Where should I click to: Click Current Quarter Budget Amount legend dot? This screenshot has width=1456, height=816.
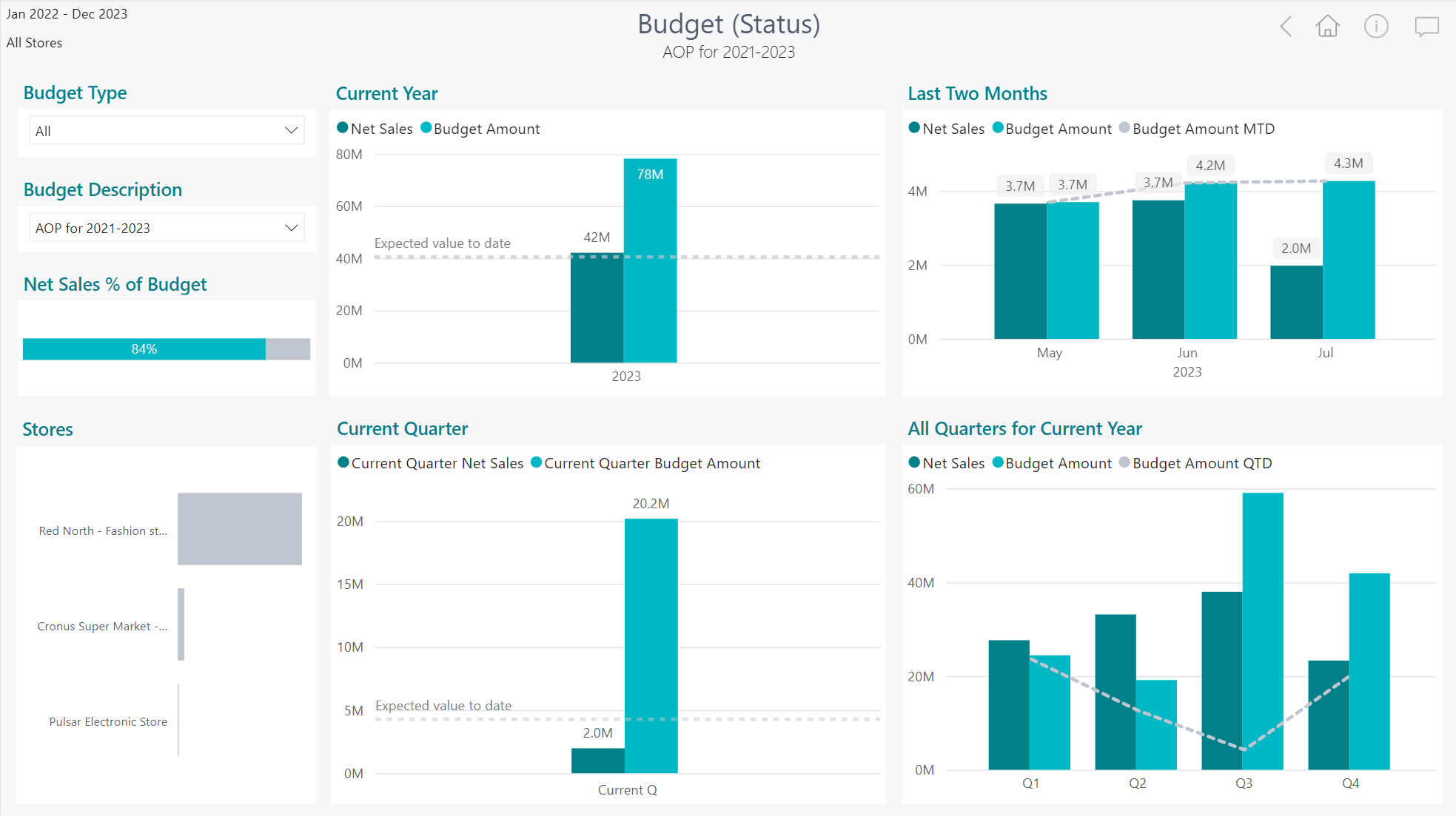[537, 462]
